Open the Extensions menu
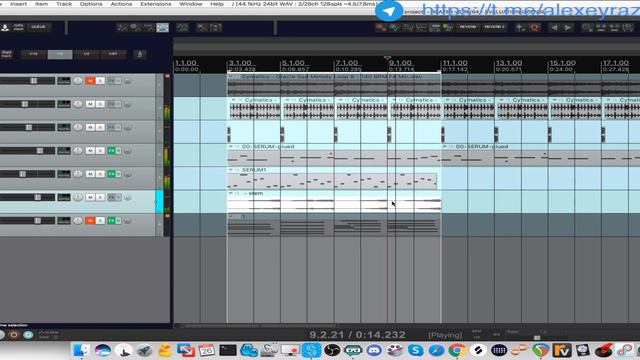The height and width of the screenshot is (360, 640). pyautogui.click(x=156, y=4)
